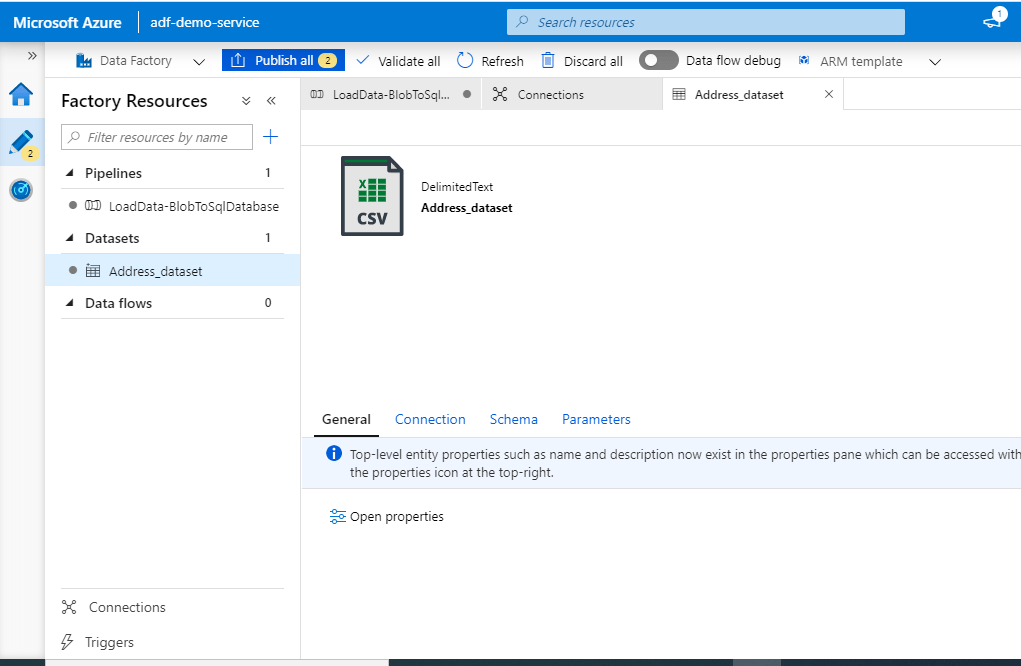The height and width of the screenshot is (666, 1021).
Task: Select the General tab
Action: (346, 419)
